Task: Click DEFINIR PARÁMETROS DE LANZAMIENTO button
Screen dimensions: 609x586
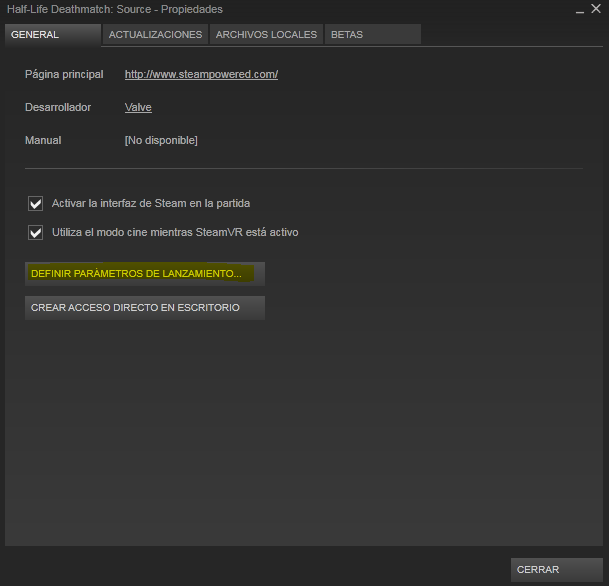Action: [145, 274]
